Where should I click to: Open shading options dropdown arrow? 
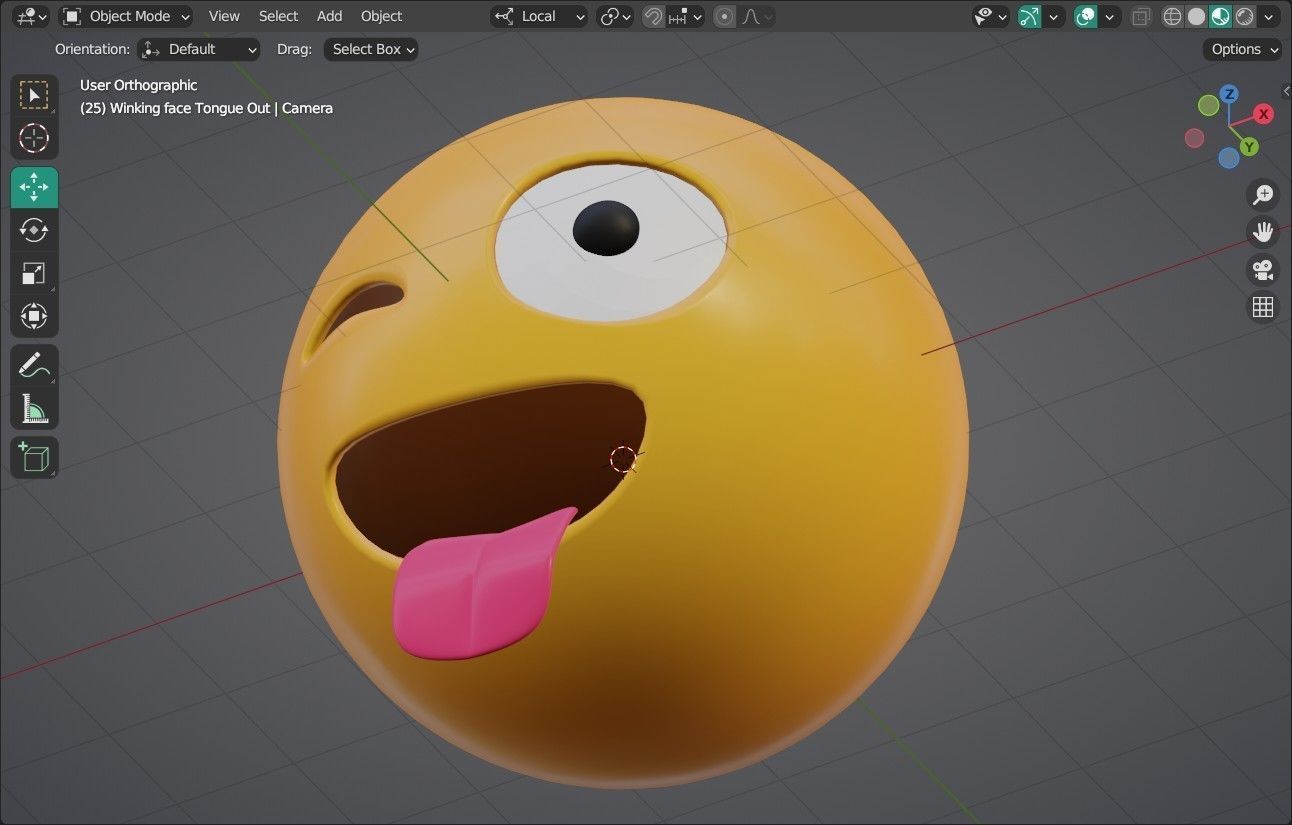coord(1270,16)
